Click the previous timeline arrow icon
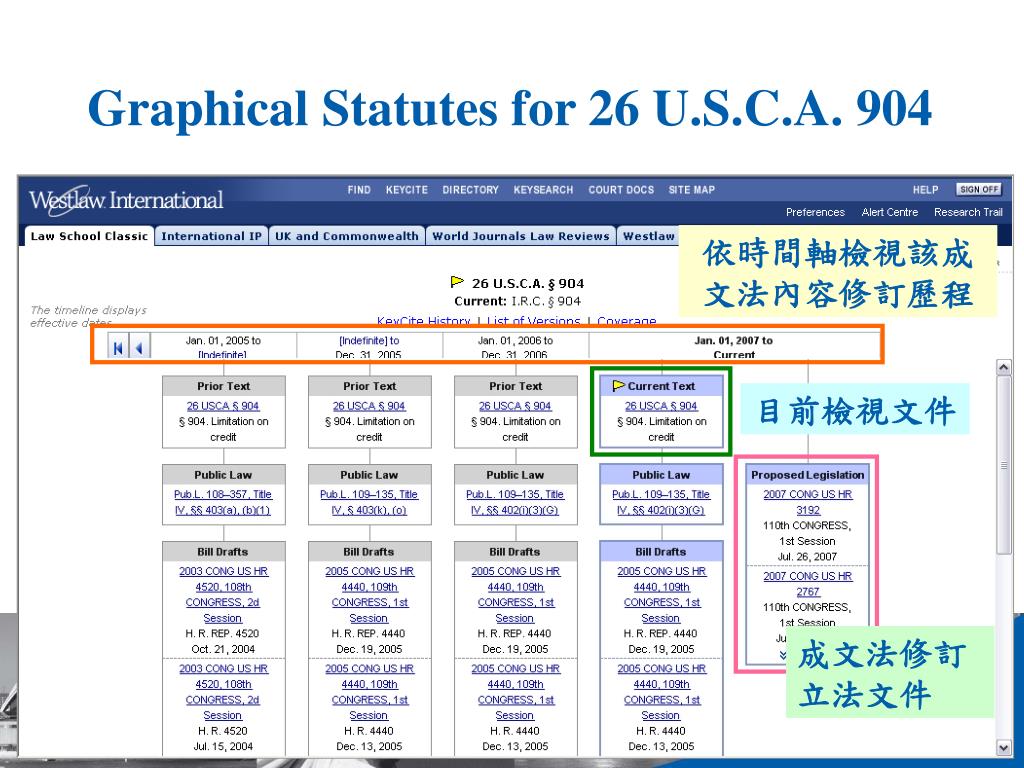The height and width of the screenshot is (768, 1024). (x=139, y=348)
